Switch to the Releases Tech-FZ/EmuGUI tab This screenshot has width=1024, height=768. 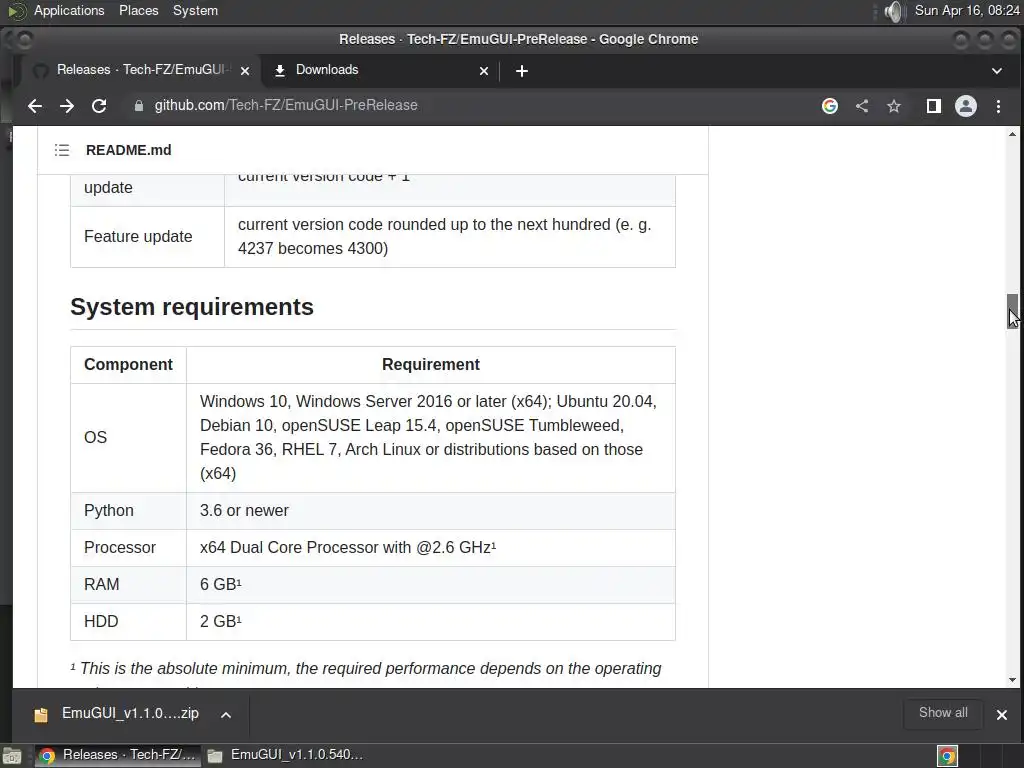(x=141, y=70)
